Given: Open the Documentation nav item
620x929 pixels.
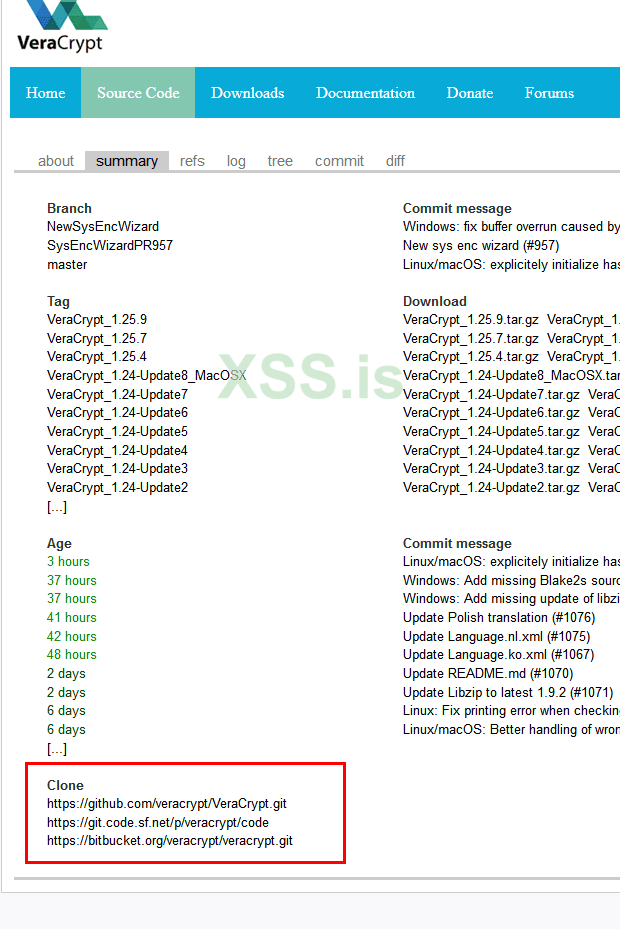Looking at the screenshot, I should (x=365, y=93).
